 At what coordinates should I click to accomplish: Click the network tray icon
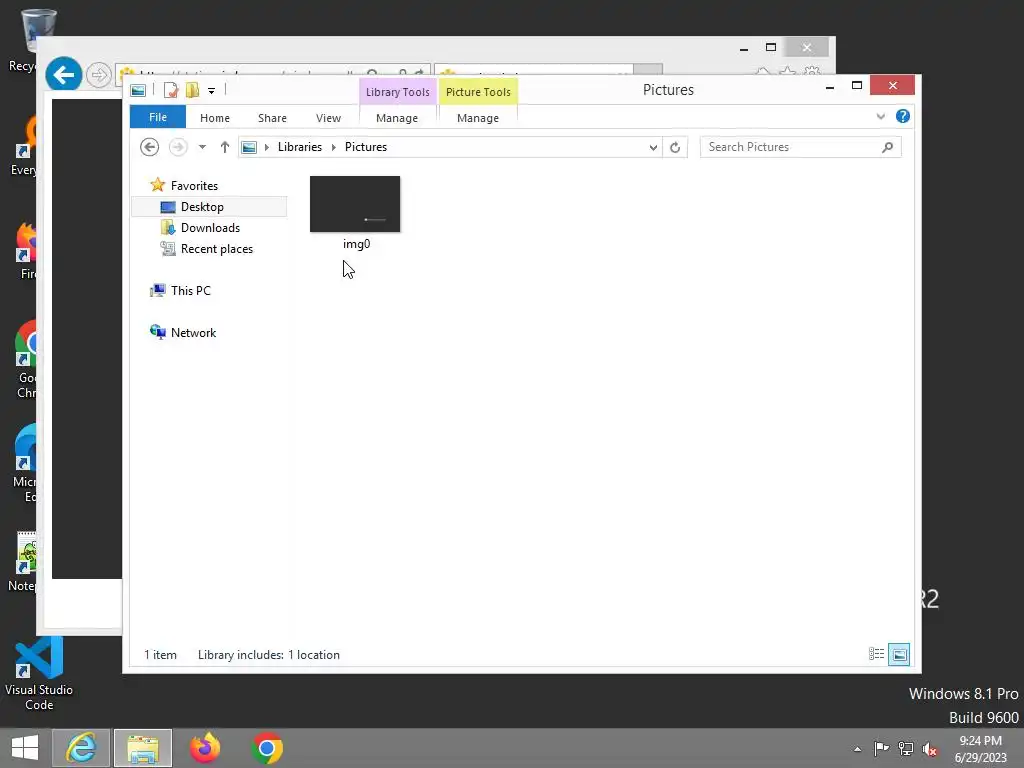tap(906, 748)
